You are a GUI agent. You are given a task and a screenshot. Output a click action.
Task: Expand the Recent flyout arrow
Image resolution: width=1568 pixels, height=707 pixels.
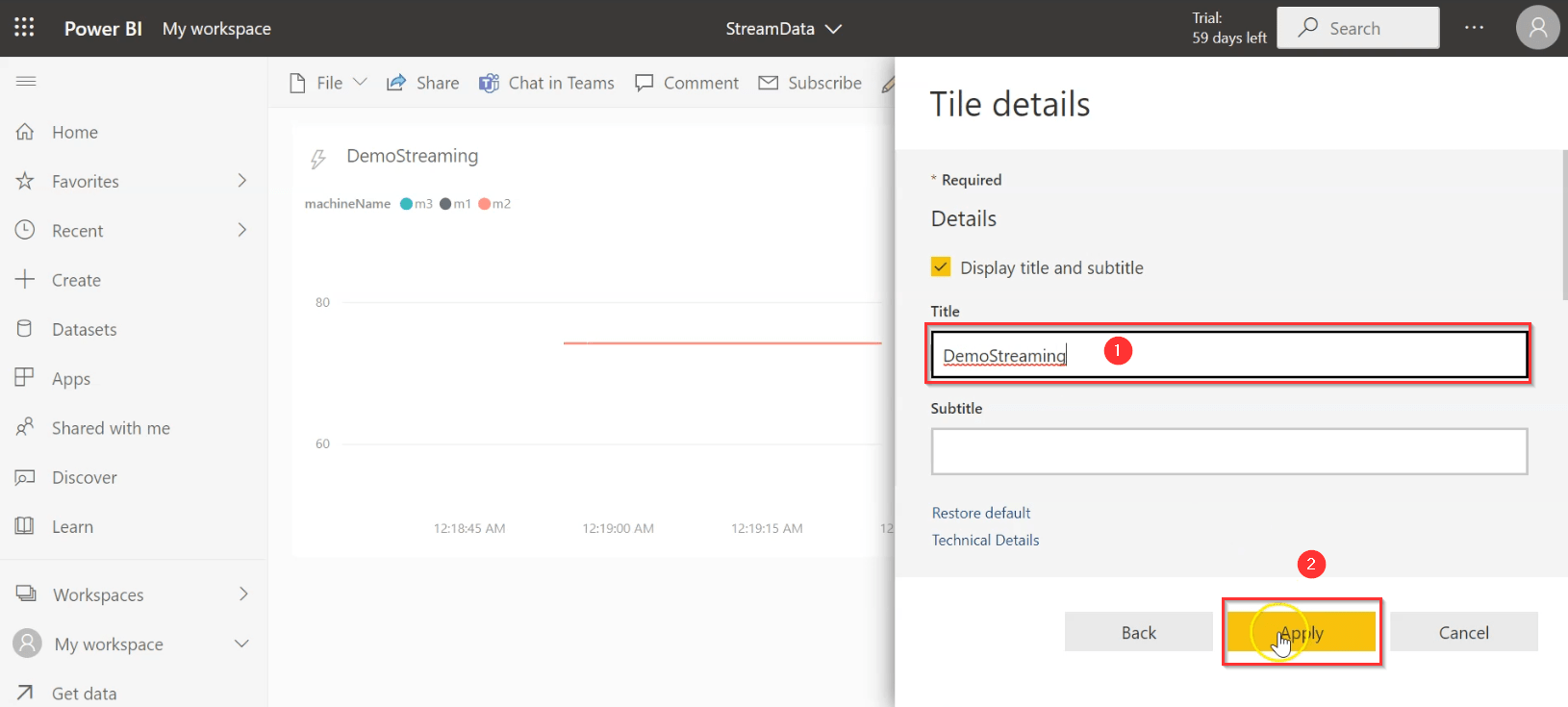click(242, 230)
